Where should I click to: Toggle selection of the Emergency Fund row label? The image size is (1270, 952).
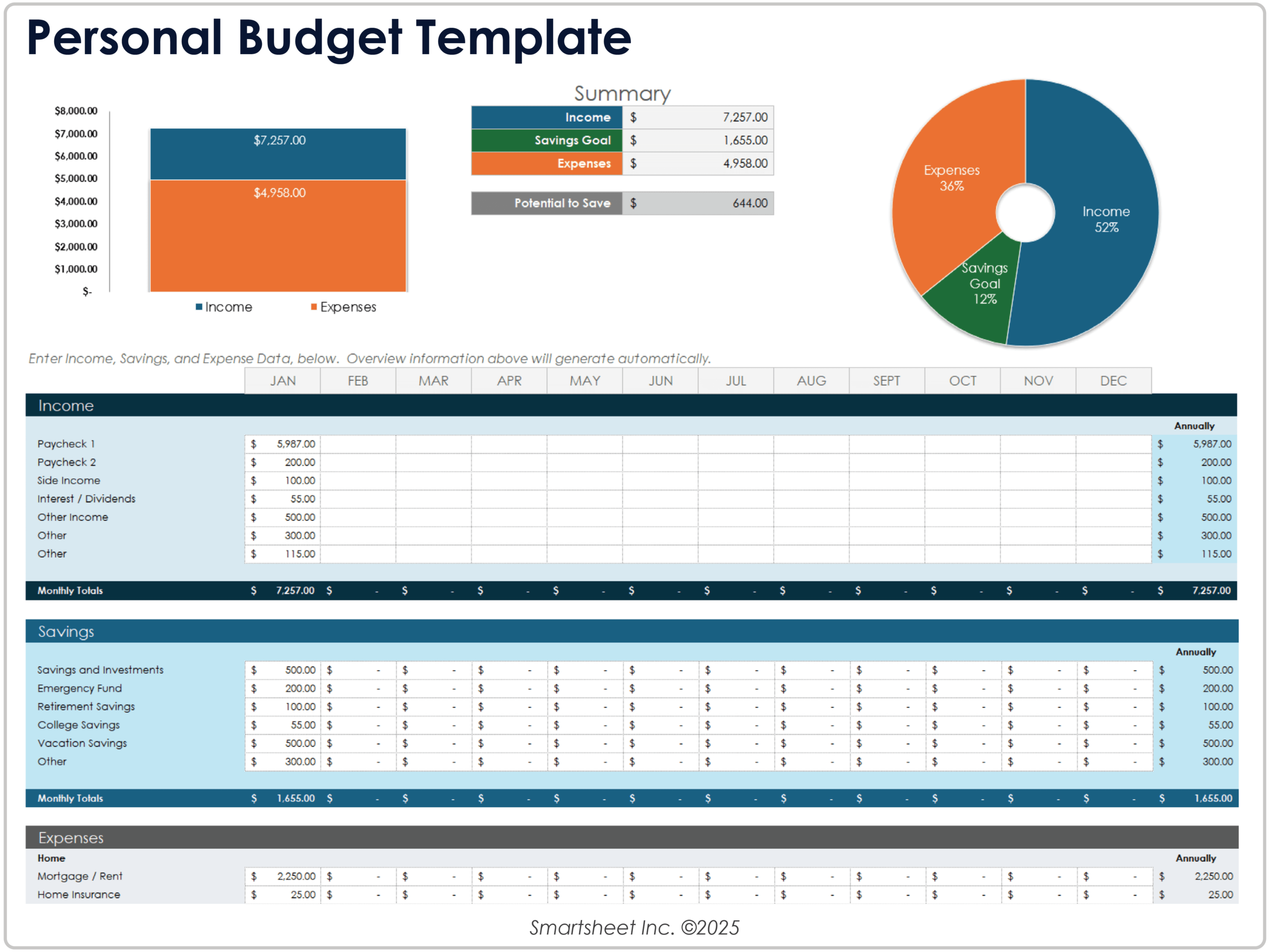point(80,688)
